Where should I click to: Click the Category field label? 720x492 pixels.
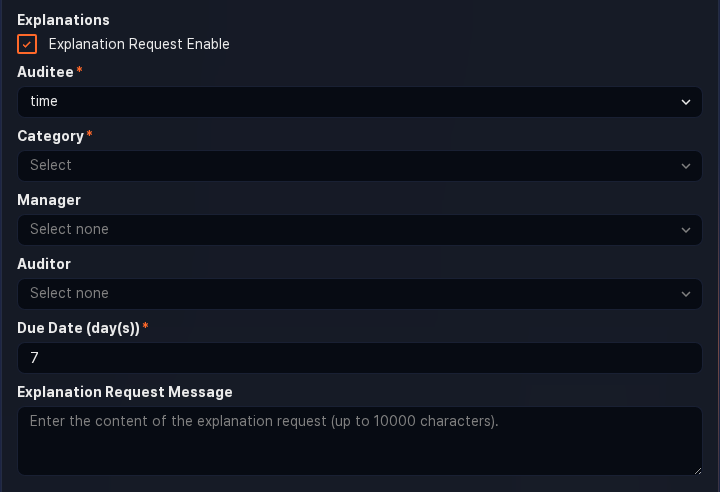tap(50, 136)
